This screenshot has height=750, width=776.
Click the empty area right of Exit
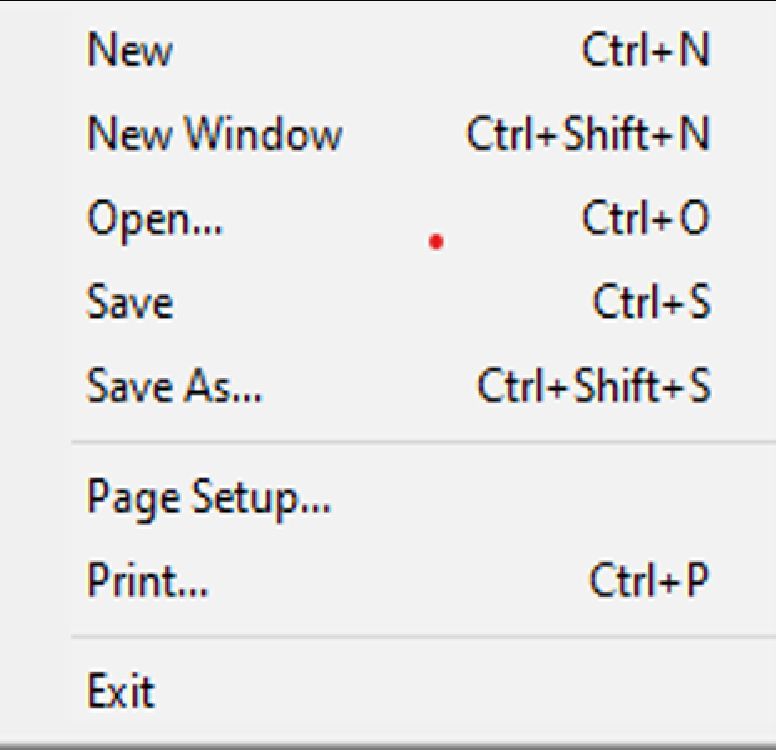click(450, 691)
